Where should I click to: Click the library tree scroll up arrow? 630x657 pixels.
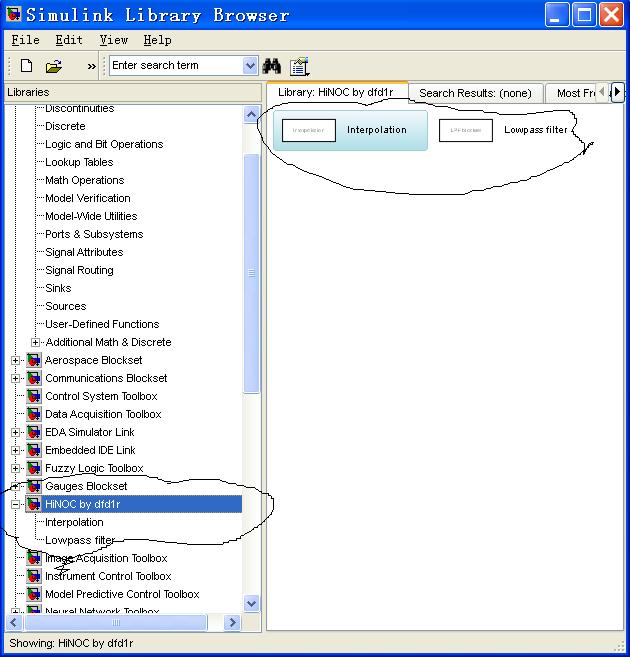coord(251,114)
